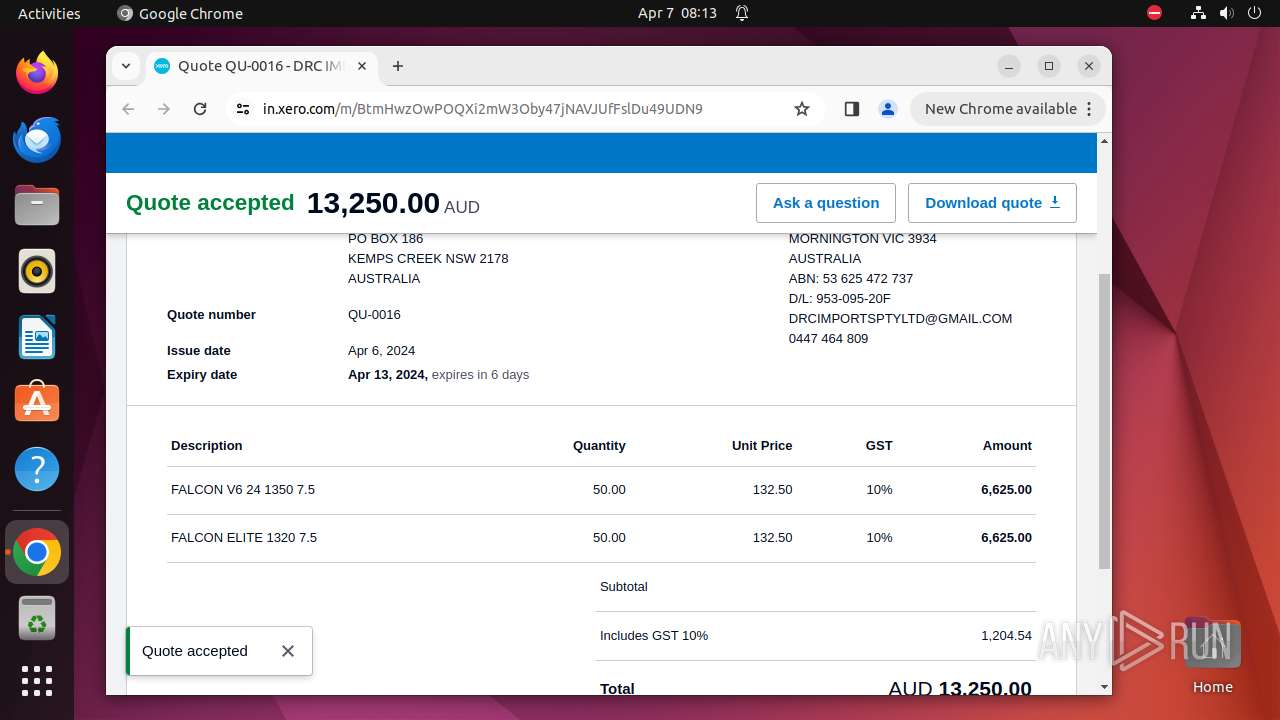The height and width of the screenshot is (720, 1280).
Task: Open Ubuntu Software store icon
Action: (x=37, y=403)
